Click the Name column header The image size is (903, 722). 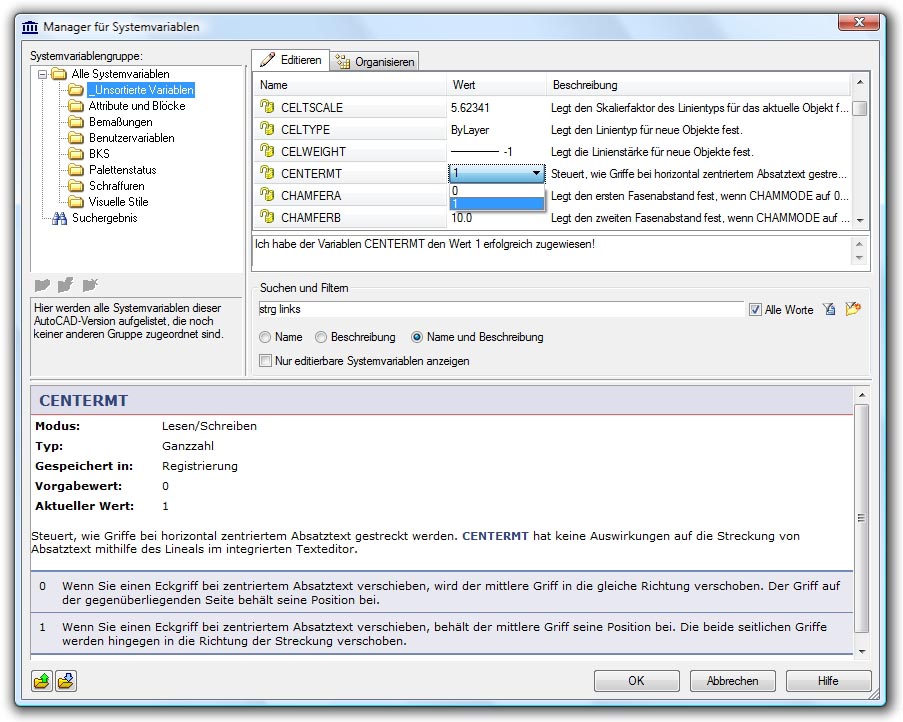pyautogui.click(x=350, y=85)
